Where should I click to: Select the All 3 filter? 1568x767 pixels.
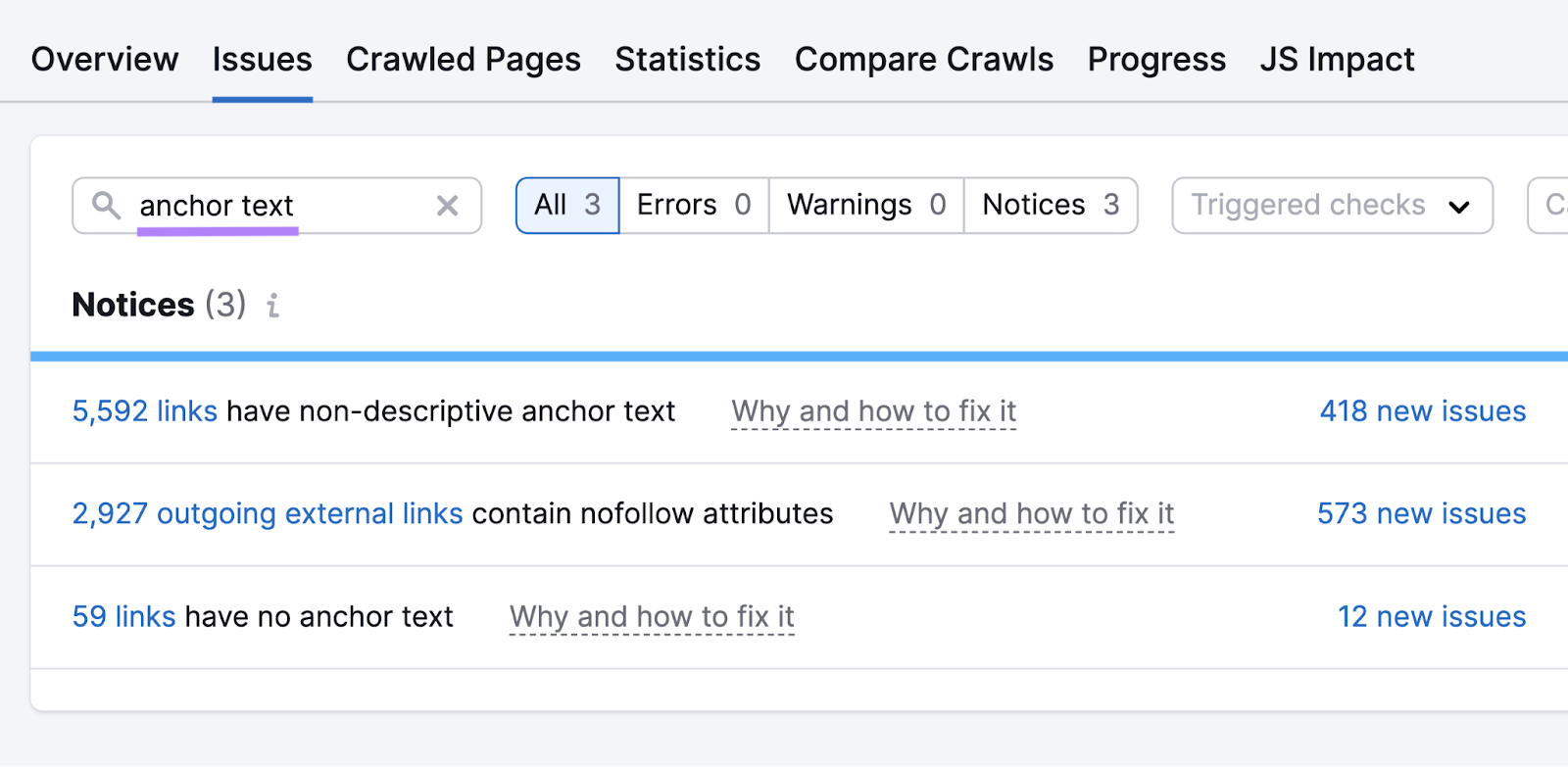(x=567, y=206)
